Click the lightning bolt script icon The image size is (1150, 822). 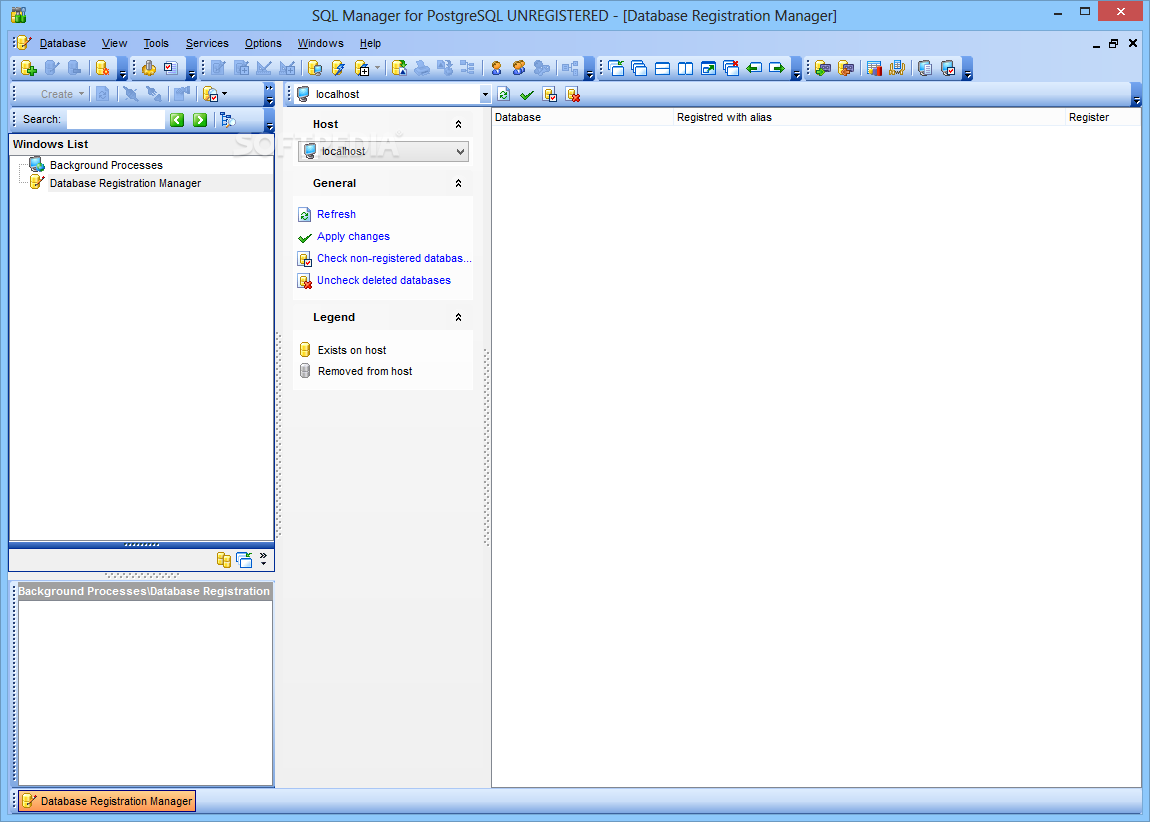(338, 68)
